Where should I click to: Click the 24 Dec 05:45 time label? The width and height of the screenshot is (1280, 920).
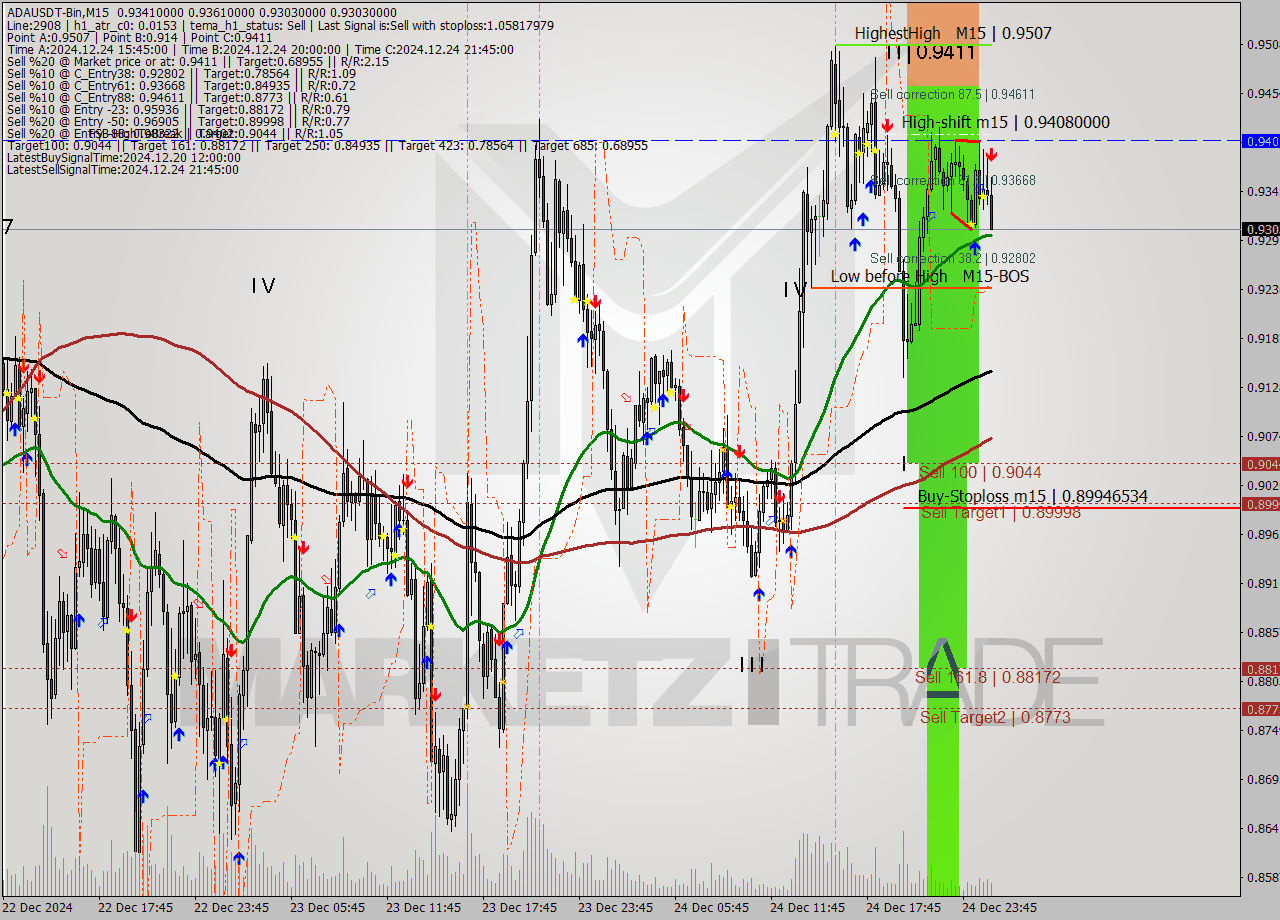coord(711,908)
